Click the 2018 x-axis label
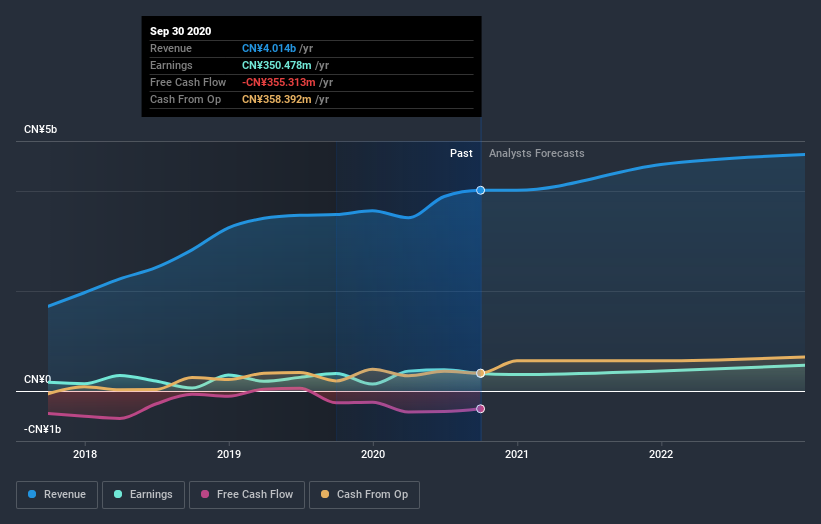 85,454
